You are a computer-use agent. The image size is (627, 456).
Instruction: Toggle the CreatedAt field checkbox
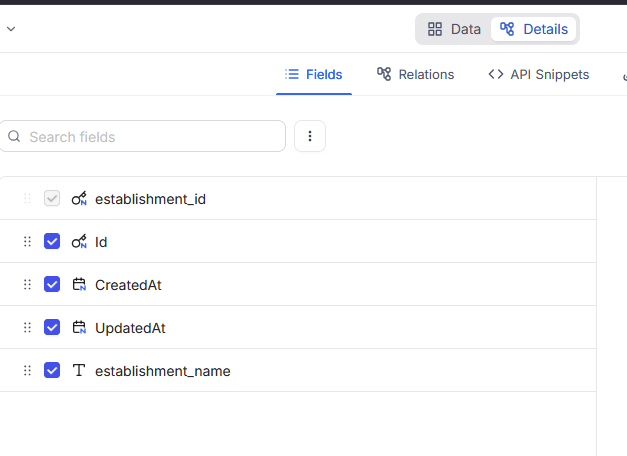click(52, 285)
